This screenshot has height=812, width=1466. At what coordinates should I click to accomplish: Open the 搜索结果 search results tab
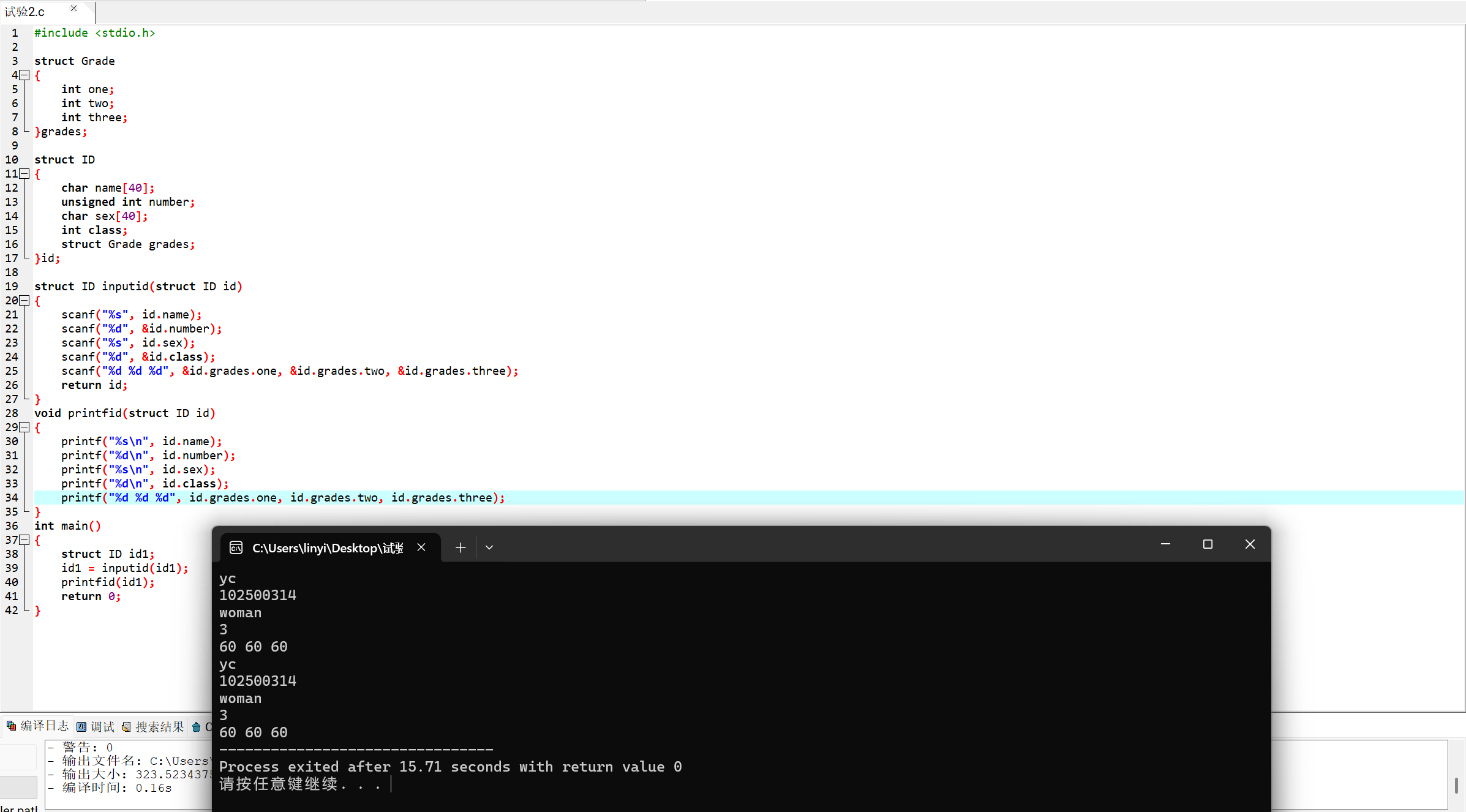pyautogui.click(x=153, y=727)
